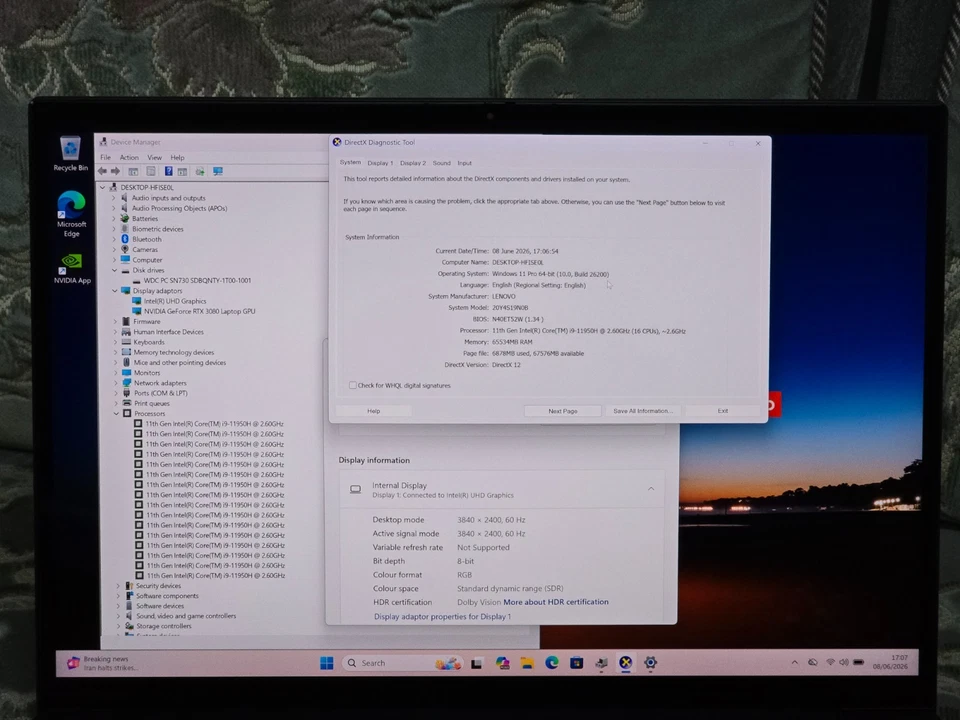Click the taskbar Search box

coord(400,663)
